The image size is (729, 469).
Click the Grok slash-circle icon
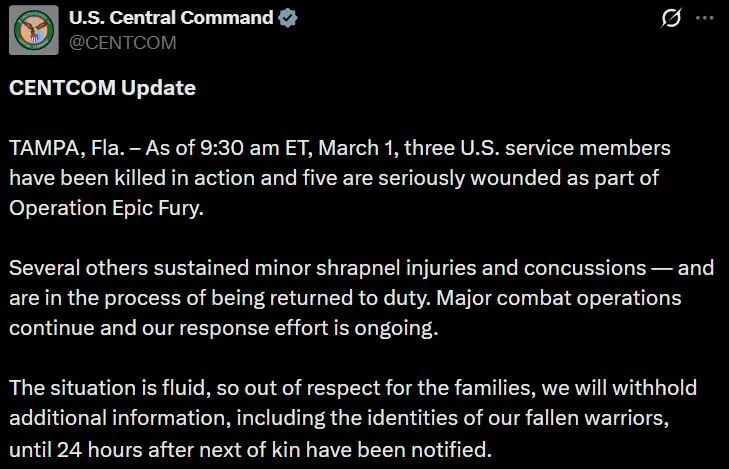click(x=672, y=19)
